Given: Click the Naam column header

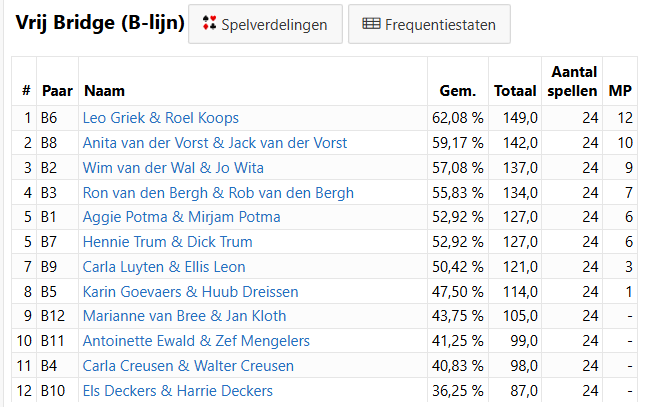Looking at the screenshot, I should tap(104, 91).
